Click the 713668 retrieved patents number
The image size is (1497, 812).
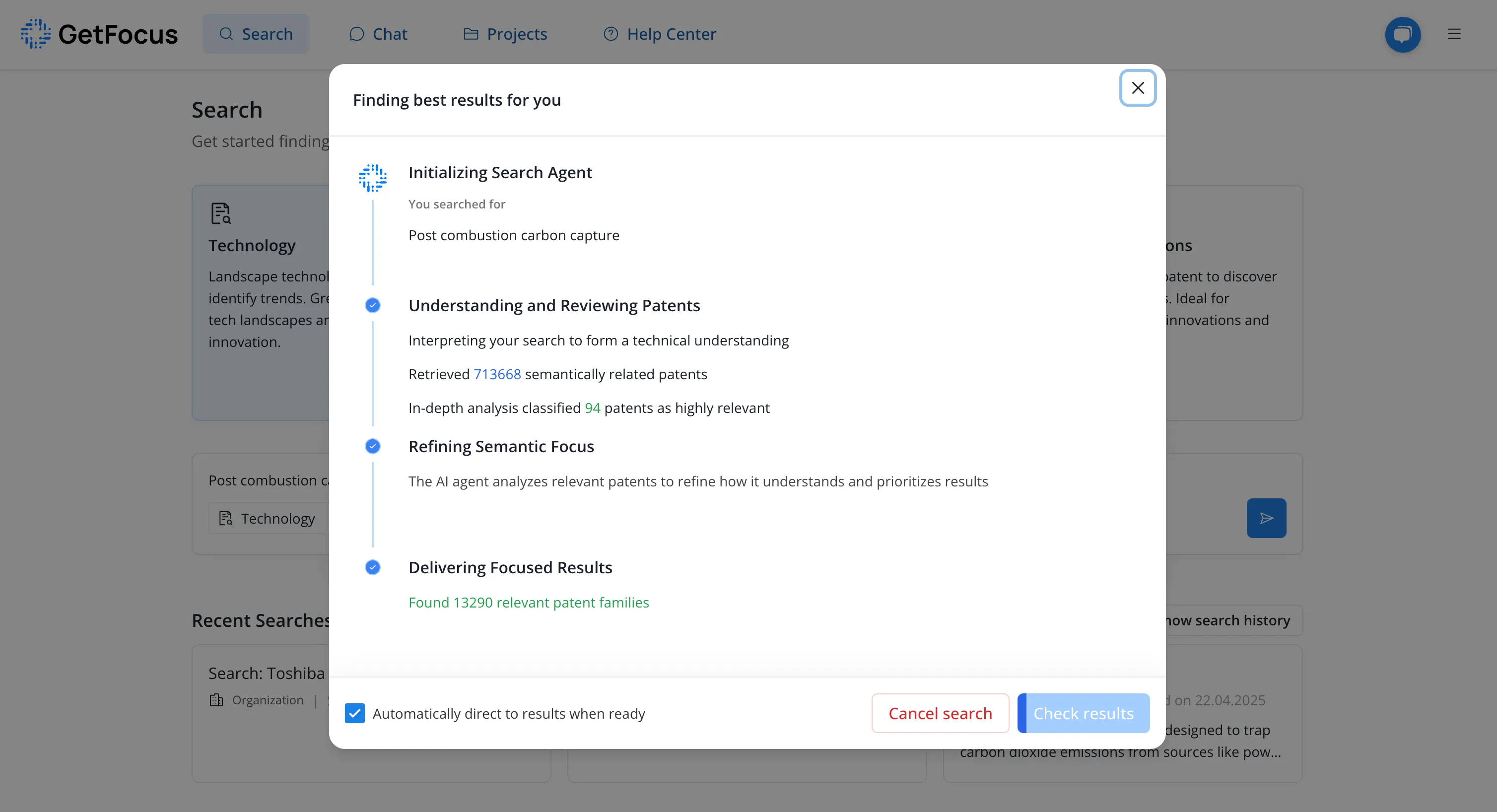pyautogui.click(x=497, y=374)
